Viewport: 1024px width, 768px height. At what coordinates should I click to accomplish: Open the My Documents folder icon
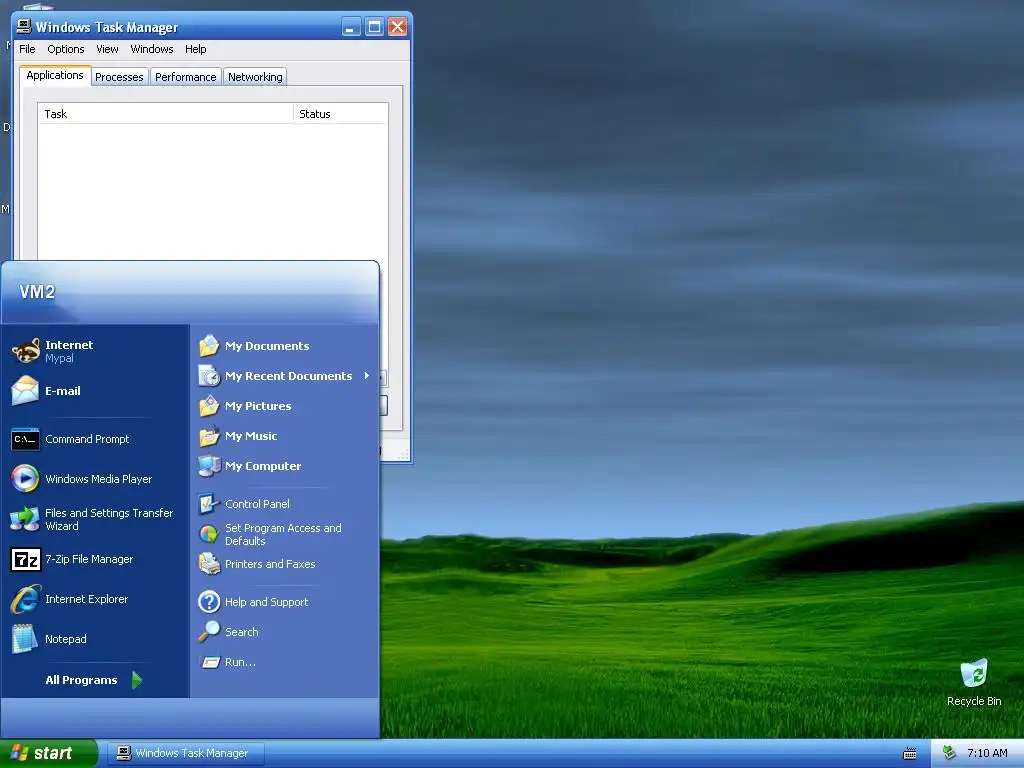click(x=209, y=345)
